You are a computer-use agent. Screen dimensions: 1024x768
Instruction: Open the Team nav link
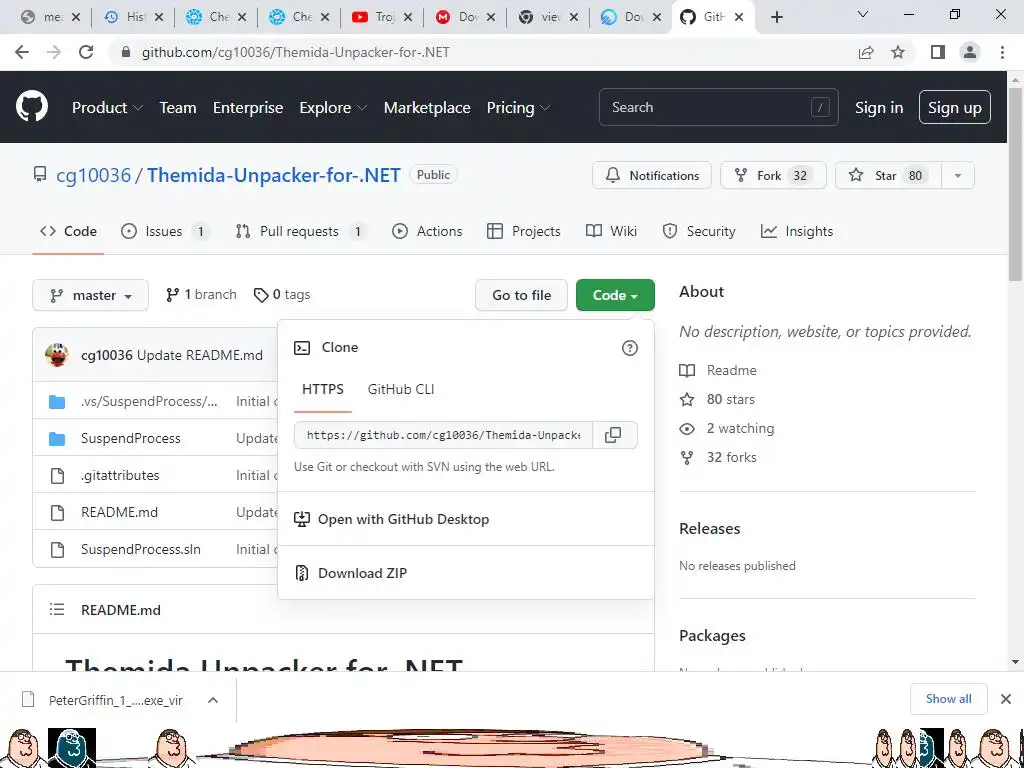(178, 108)
